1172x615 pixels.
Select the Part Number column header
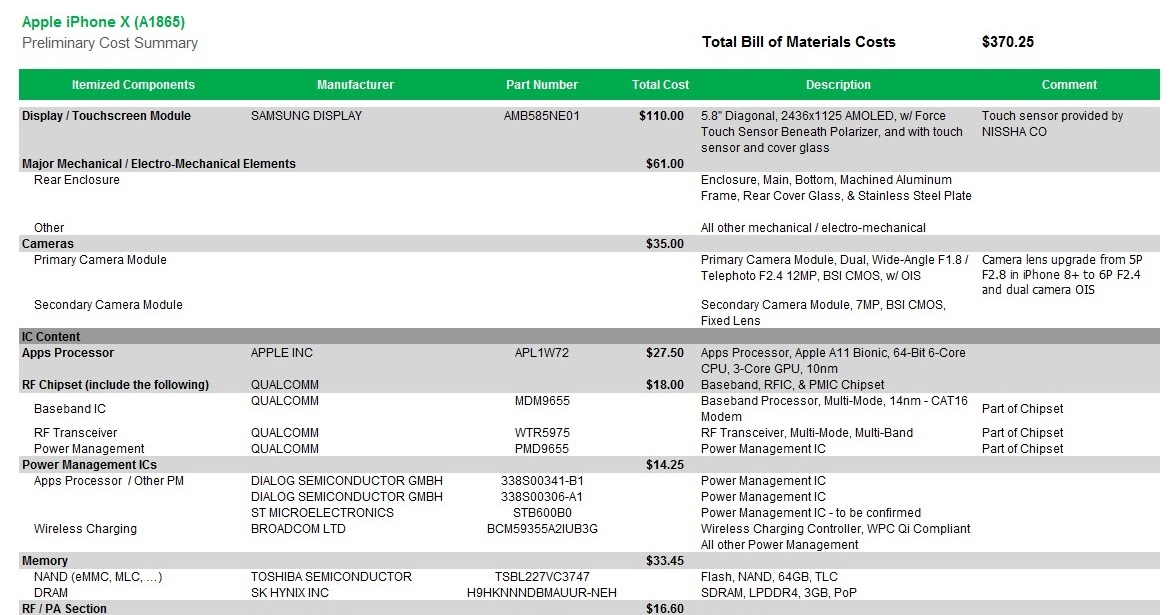point(541,84)
